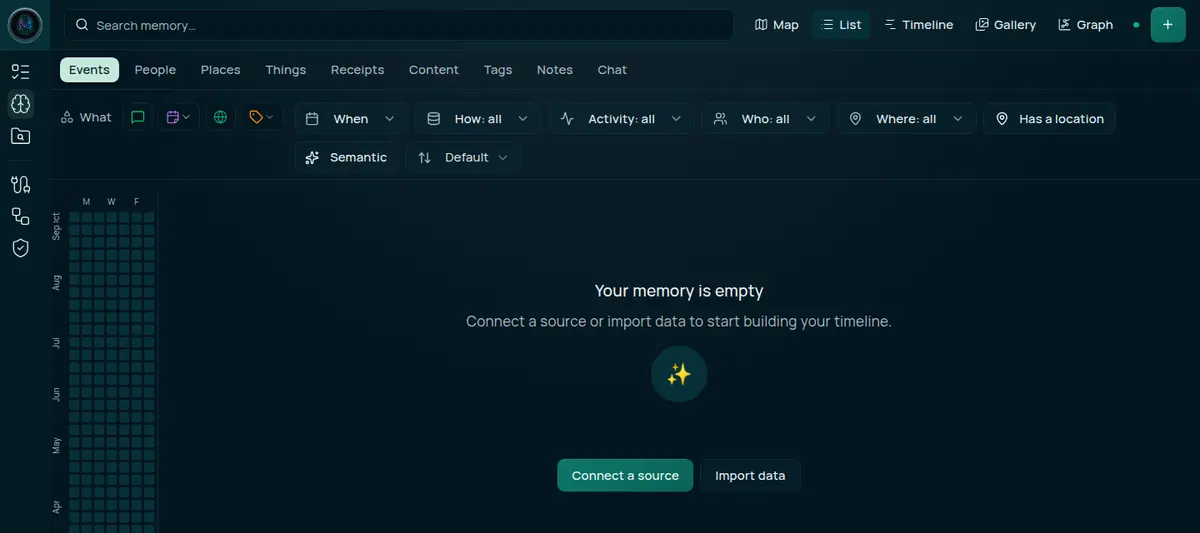
Task: Switch to the Receipts tab
Action: point(357,70)
